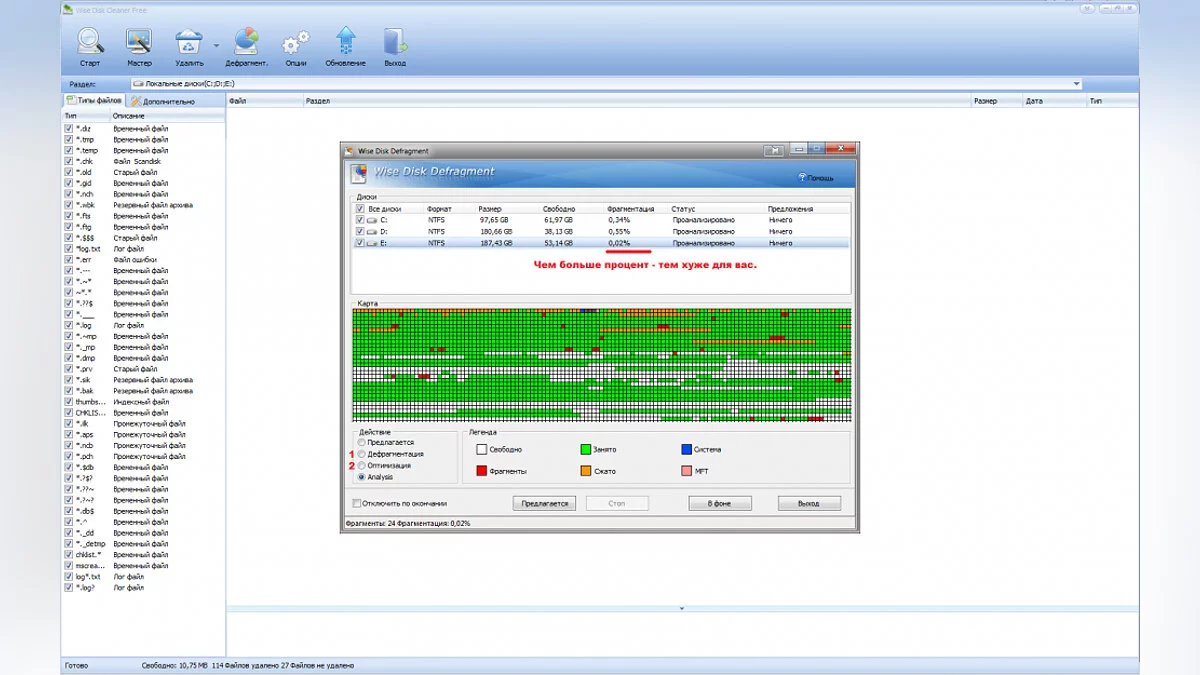The width and height of the screenshot is (1200, 675).
Task: Open the Раздел local disks dropdown
Action: pos(1076,84)
